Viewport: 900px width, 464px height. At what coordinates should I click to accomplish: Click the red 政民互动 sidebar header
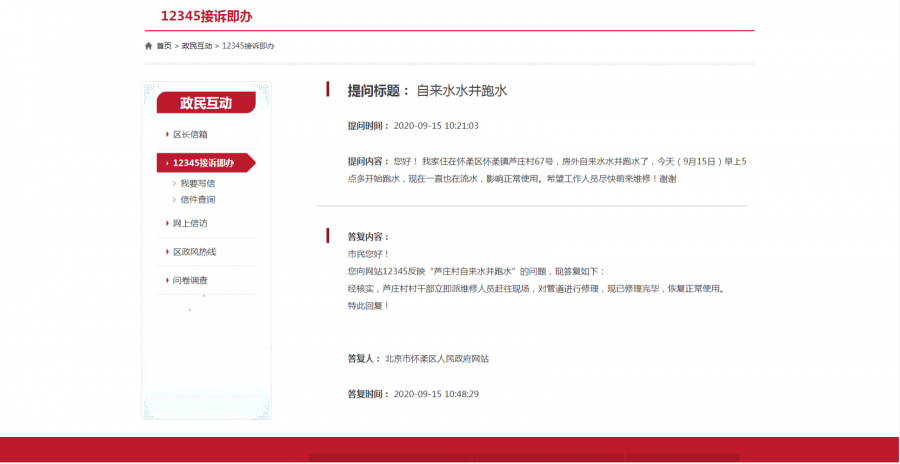[x=206, y=103]
